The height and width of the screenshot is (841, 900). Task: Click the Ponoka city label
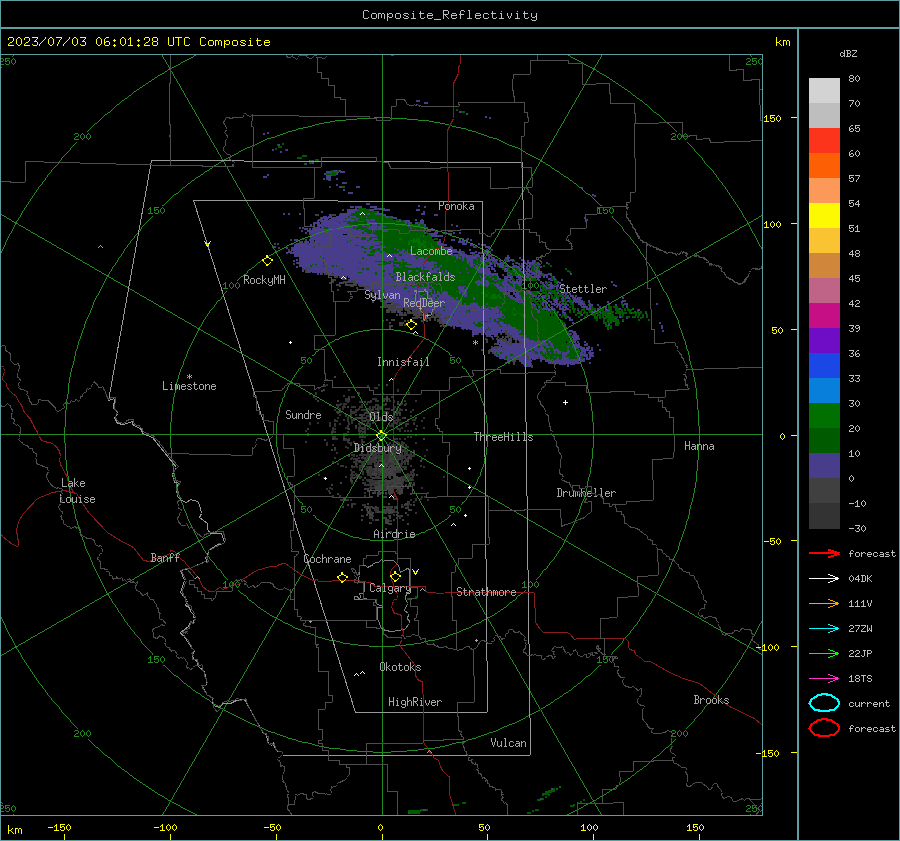pyautogui.click(x=456, y=206)
